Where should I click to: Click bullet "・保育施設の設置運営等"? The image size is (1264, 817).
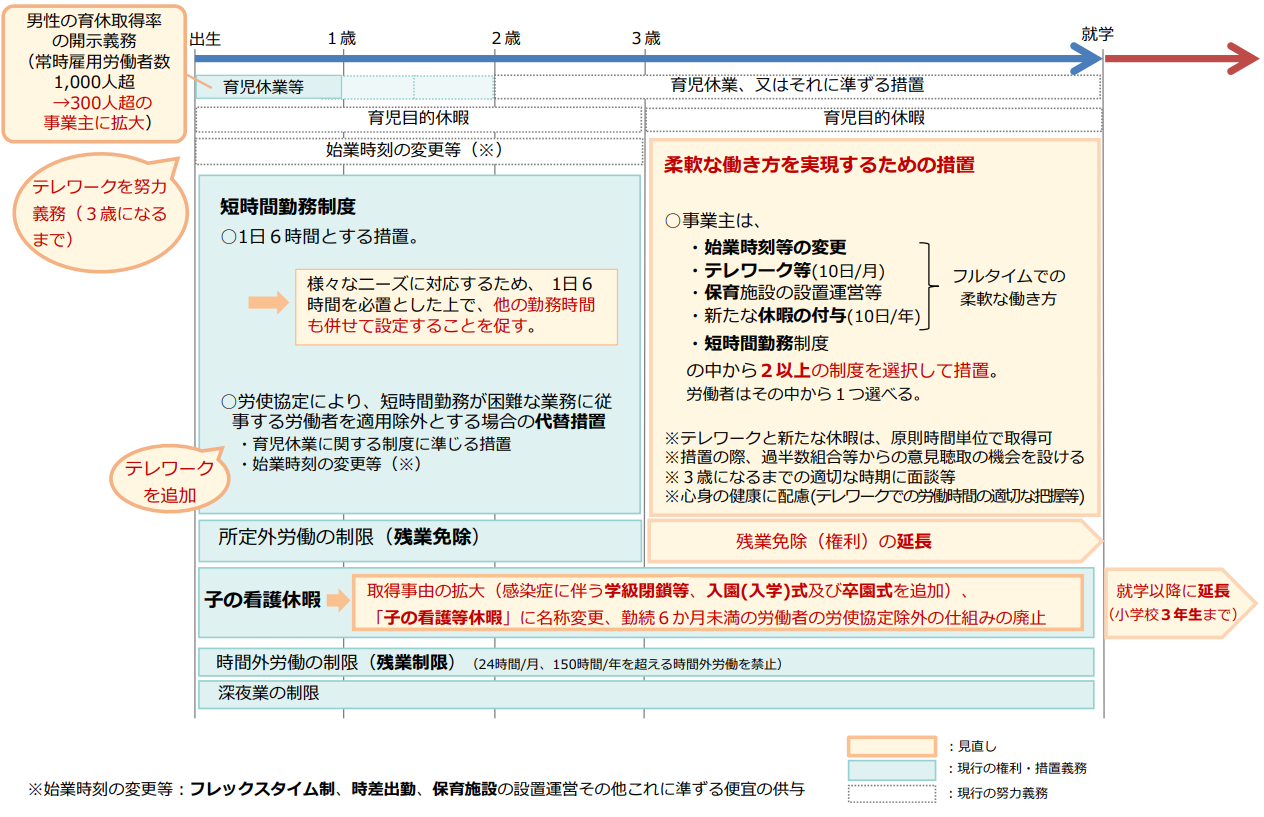pyautogui.click(x=784, y=293)
